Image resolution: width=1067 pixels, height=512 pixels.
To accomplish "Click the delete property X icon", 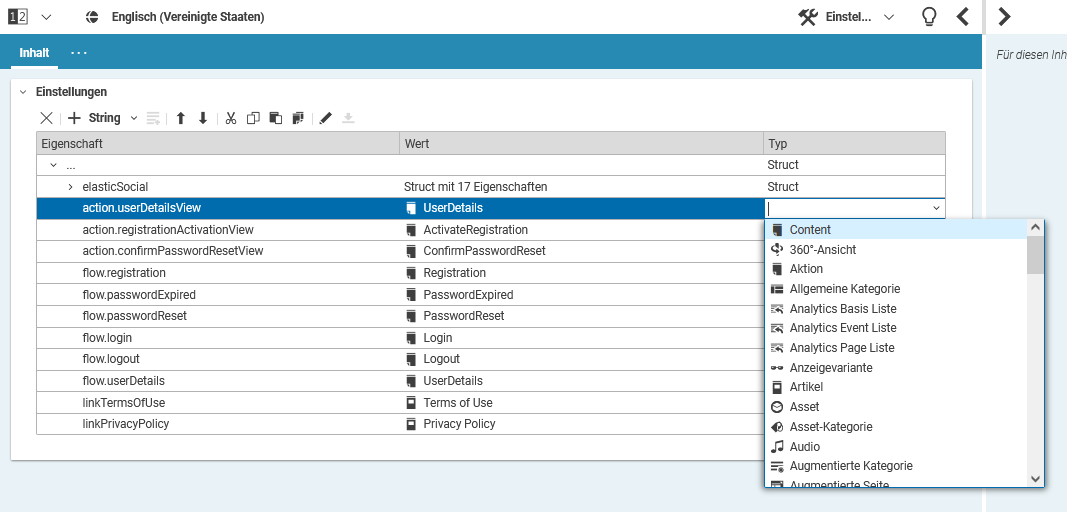I will (x=46, y=118).
